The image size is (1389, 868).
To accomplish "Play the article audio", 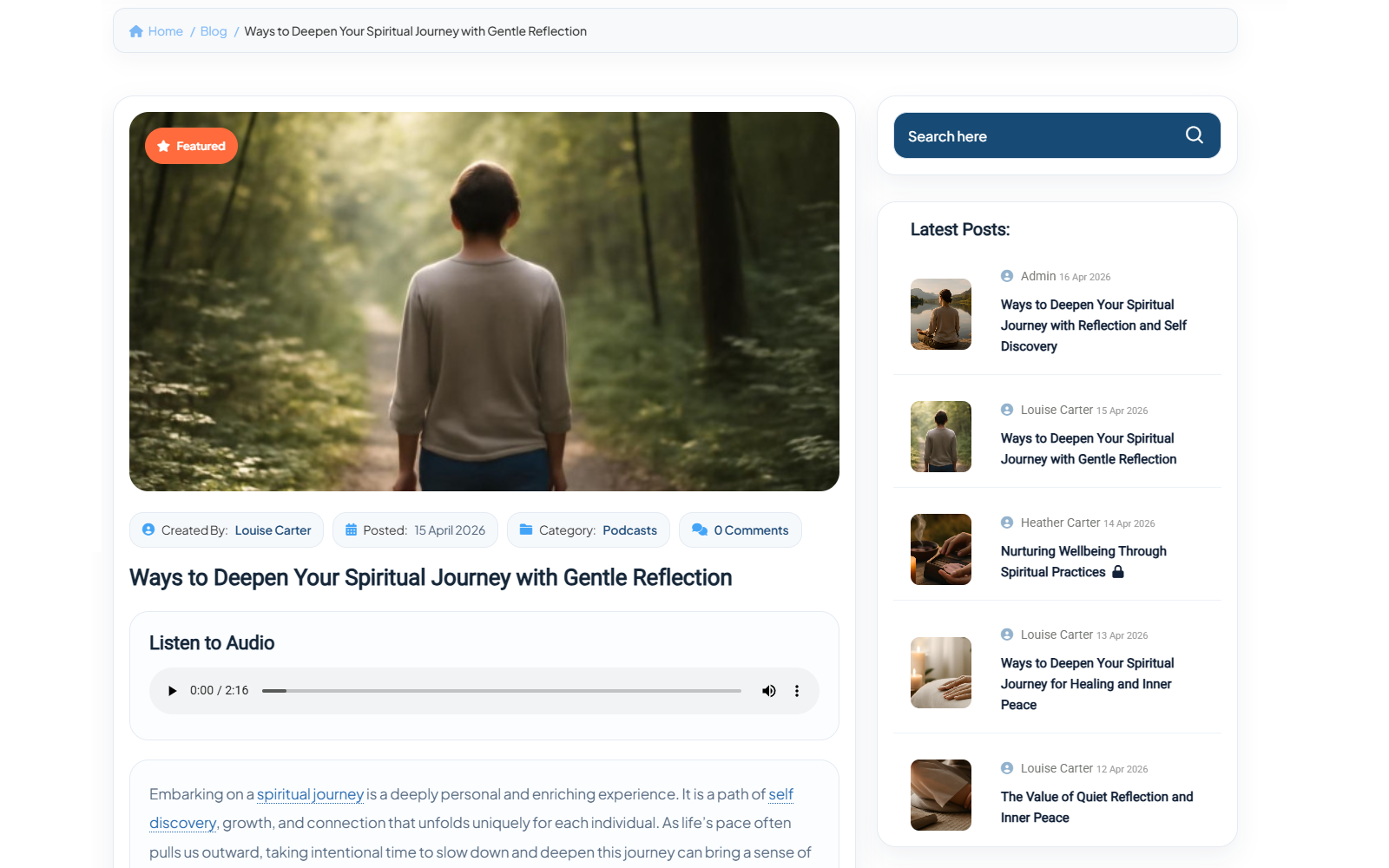I will tap(171, 690).
